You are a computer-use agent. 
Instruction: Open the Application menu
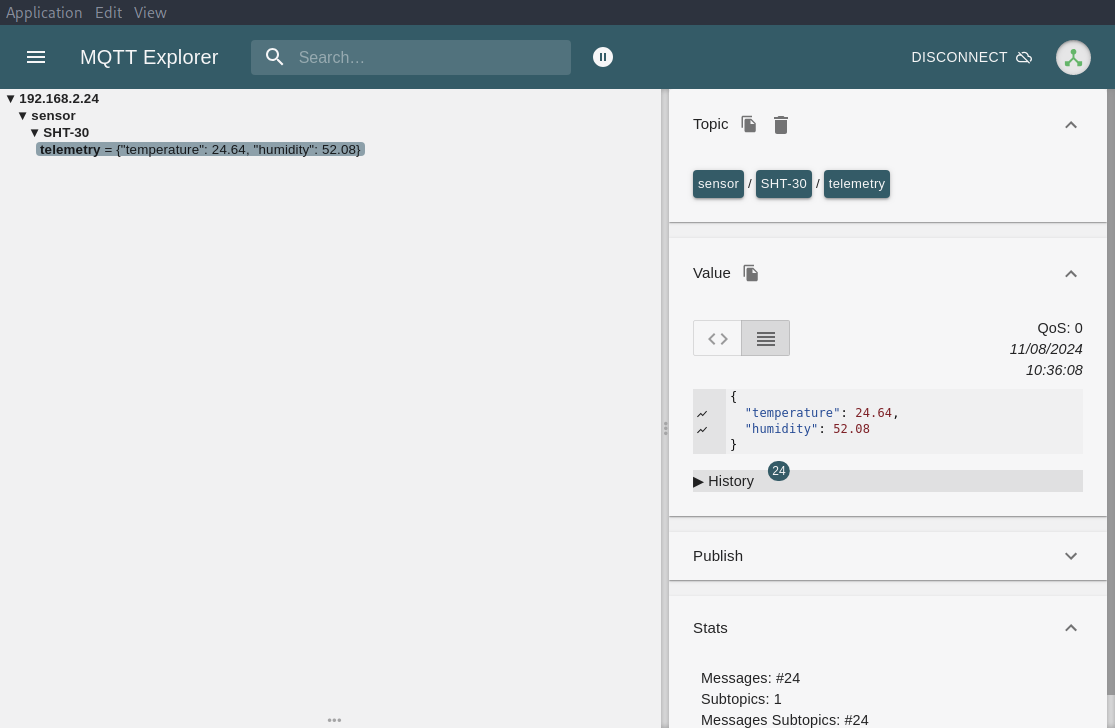point(44,12)
